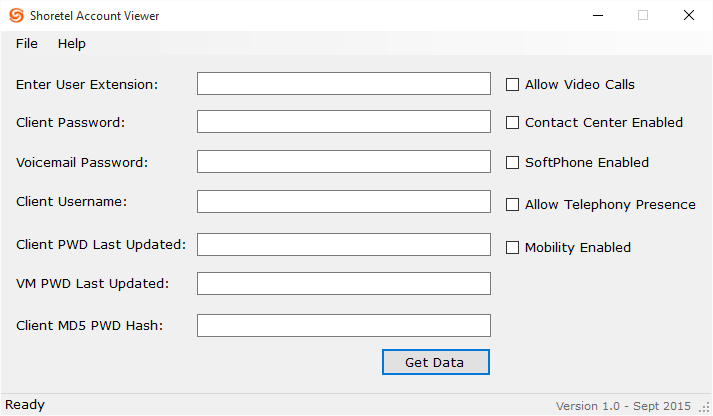Screen dimensions: 713x416
Task: Click the Client MD5 PWD Hash field
Action: [343, 325]
